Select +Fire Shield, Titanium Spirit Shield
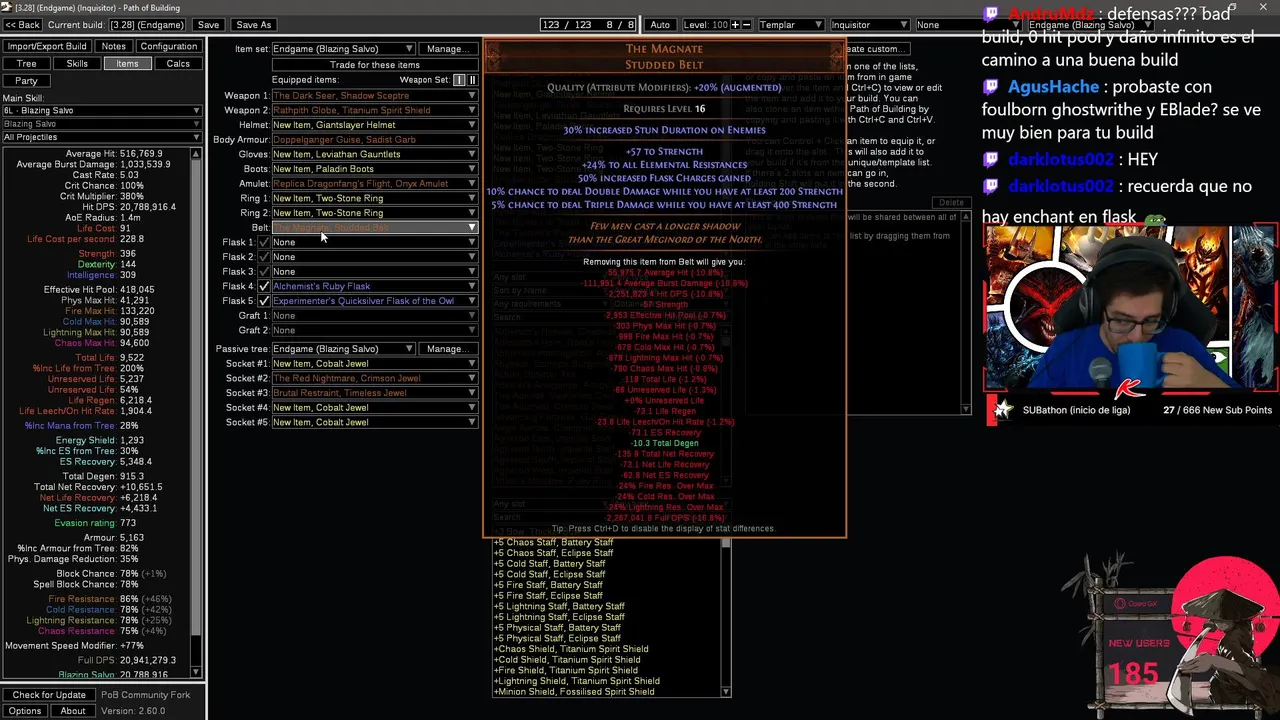 click(x=565, y=671)
